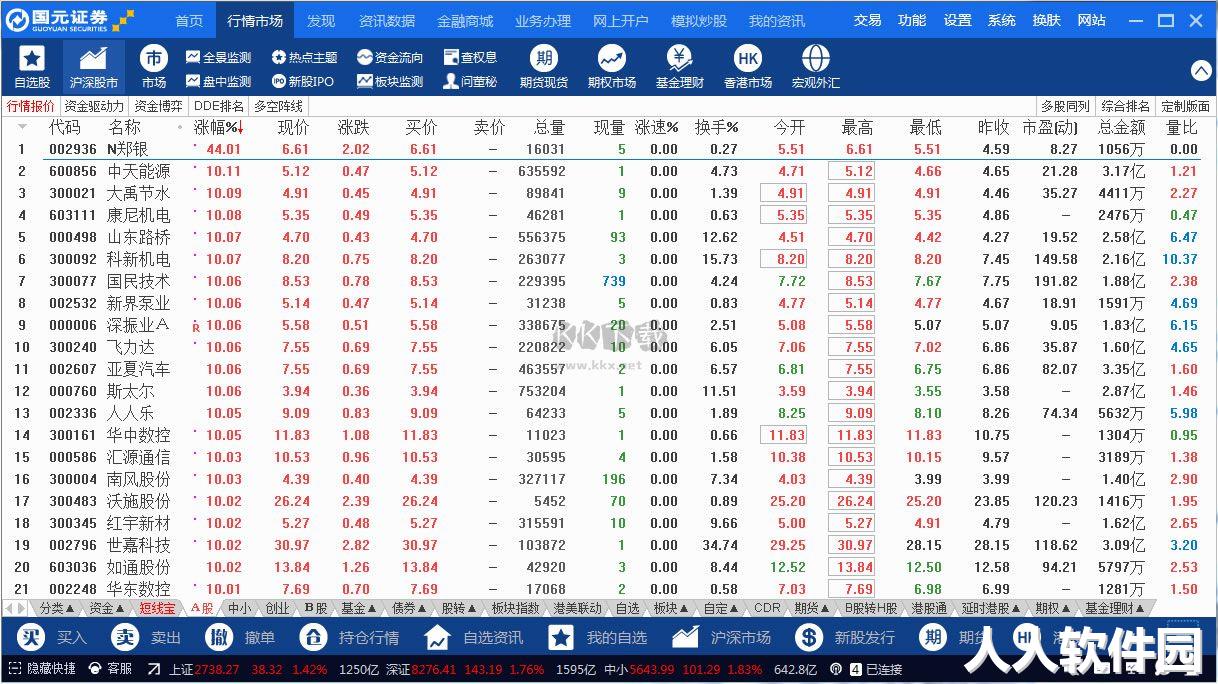Expand the 基金▲ bottom tab menu
Viewport: 1218px width, 684px height.
[359, 608]
